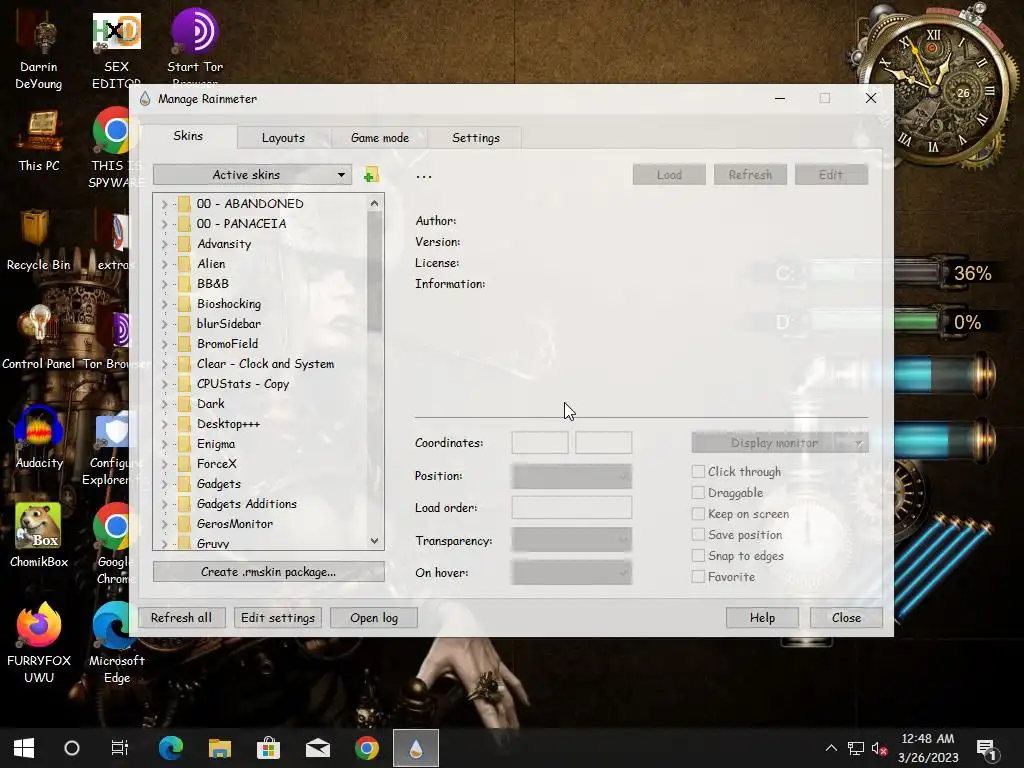Enable Save position checkbox
Viewport: 1024px width, 768px height.
point(698,535)
